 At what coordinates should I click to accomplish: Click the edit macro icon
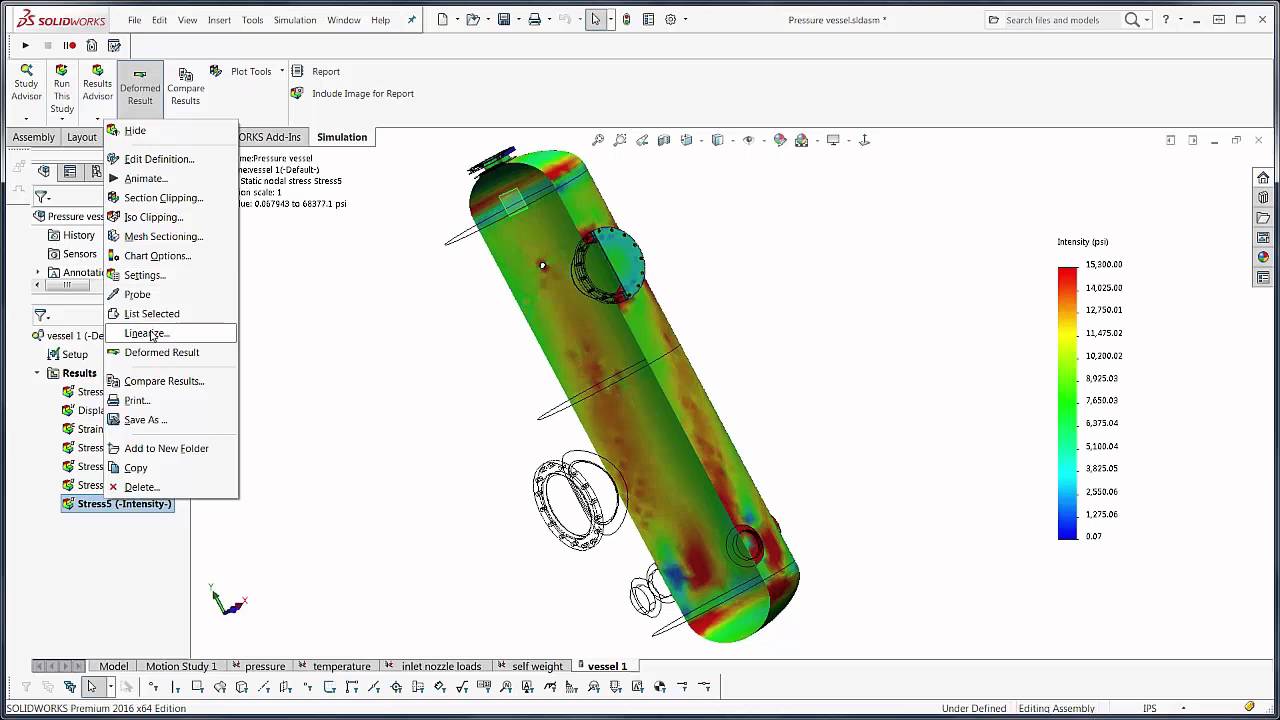click(x=114, y=45)
